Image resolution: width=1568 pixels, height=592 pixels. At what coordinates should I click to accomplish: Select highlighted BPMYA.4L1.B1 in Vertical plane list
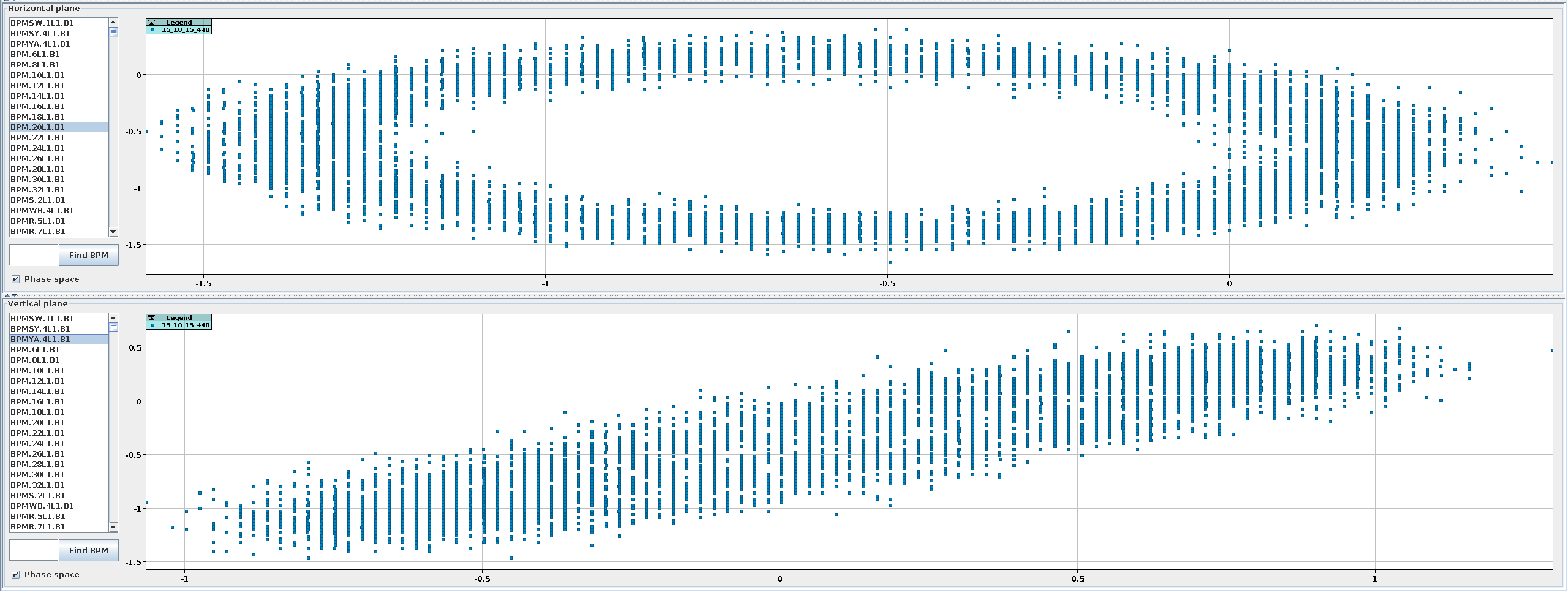click(59, 339)
